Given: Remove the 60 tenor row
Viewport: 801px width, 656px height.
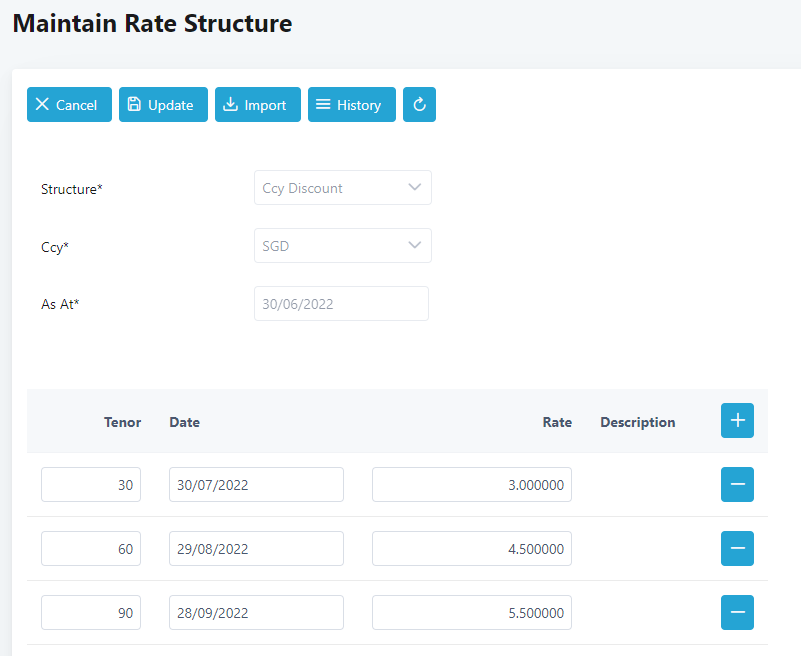Looking at the screenshot, I should tap(737, 549).
